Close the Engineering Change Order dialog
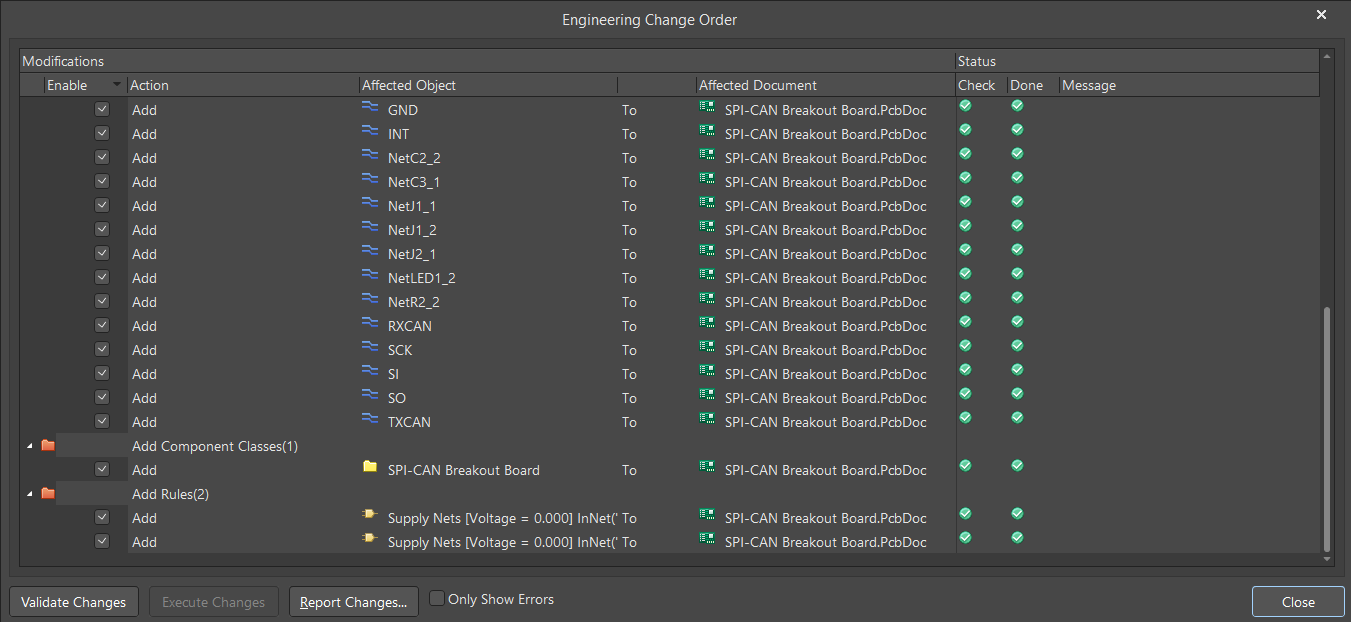The image size is (1351, 622). (1298, 602)
